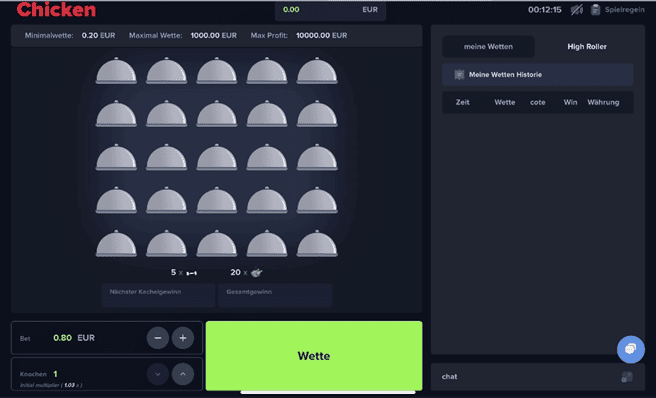656x398 pixels.
Task: Click the Maximal Wette 1000.00 EUR text
Action: 183,36
